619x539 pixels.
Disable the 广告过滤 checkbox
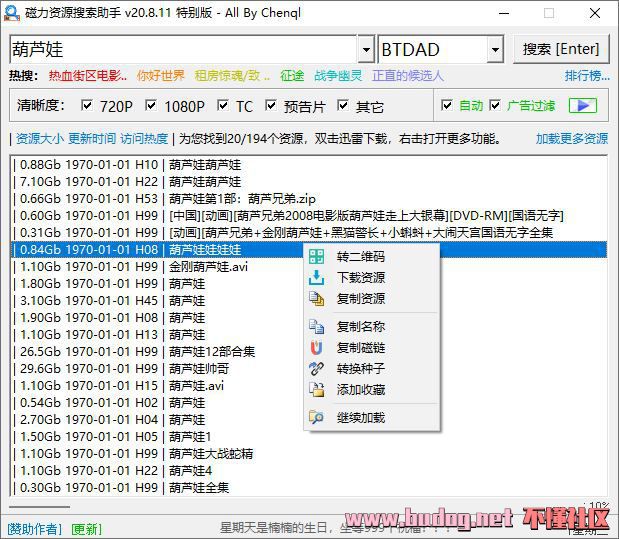(x=494, y=106)
